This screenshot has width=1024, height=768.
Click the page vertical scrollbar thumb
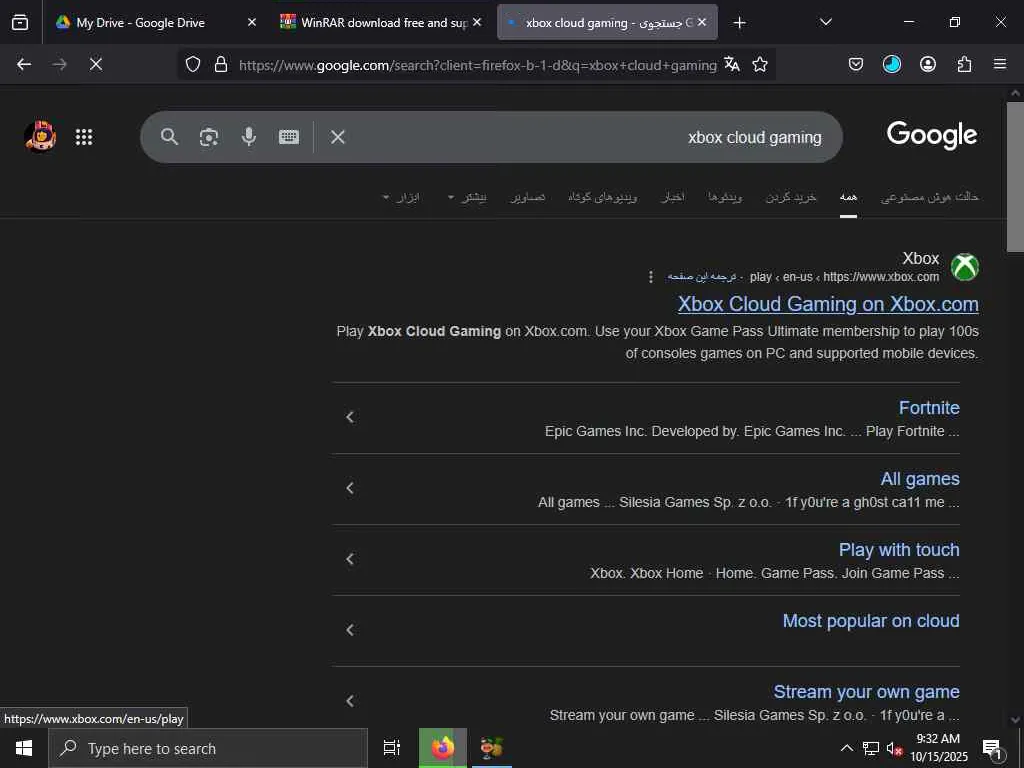(x=1015, y=176)
